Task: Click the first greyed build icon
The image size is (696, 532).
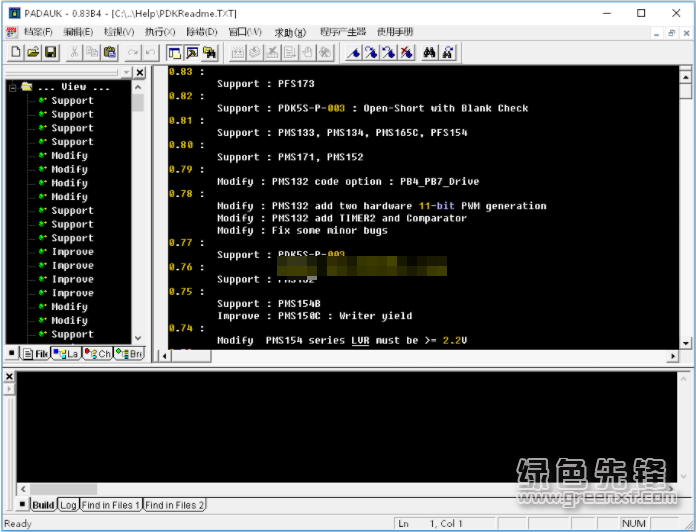Action: coord(237,52)
